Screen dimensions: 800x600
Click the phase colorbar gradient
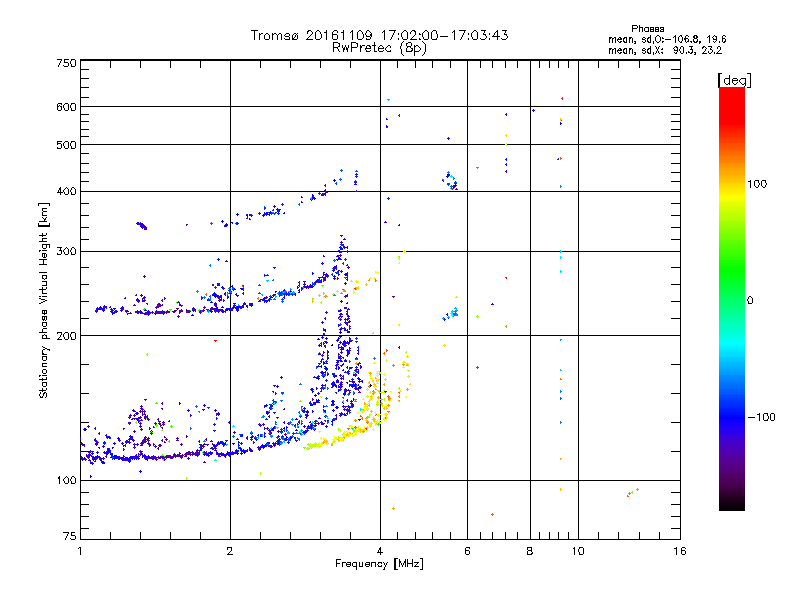(732, 298)
